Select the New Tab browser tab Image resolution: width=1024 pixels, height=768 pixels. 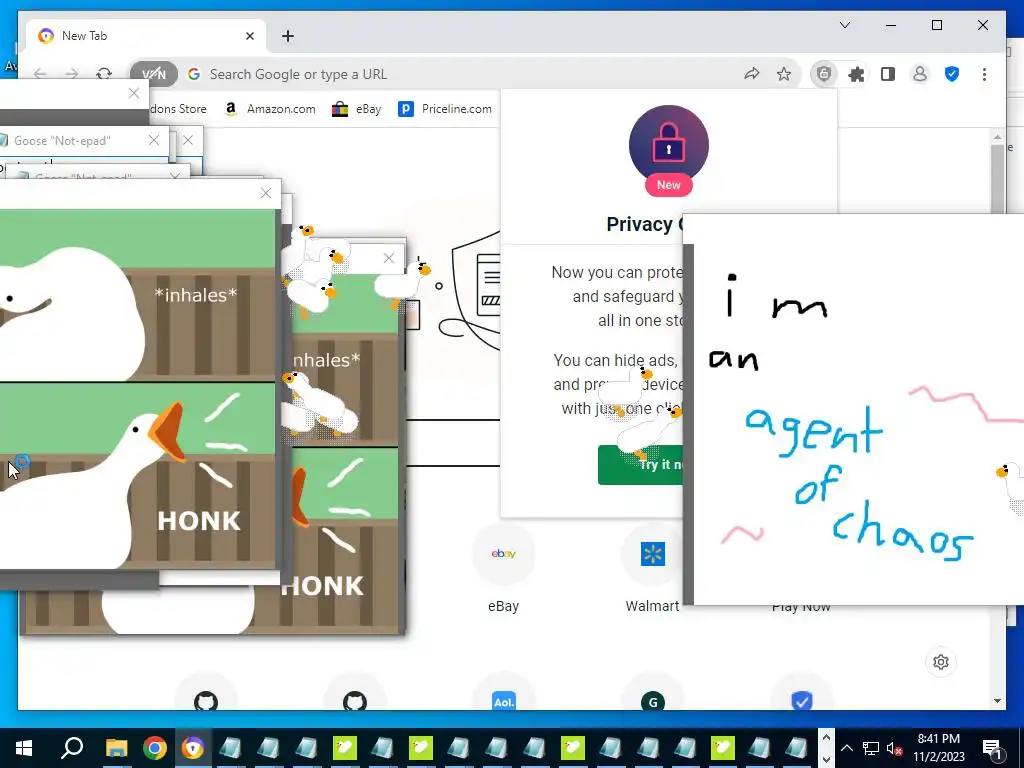(x=146, y=36)
